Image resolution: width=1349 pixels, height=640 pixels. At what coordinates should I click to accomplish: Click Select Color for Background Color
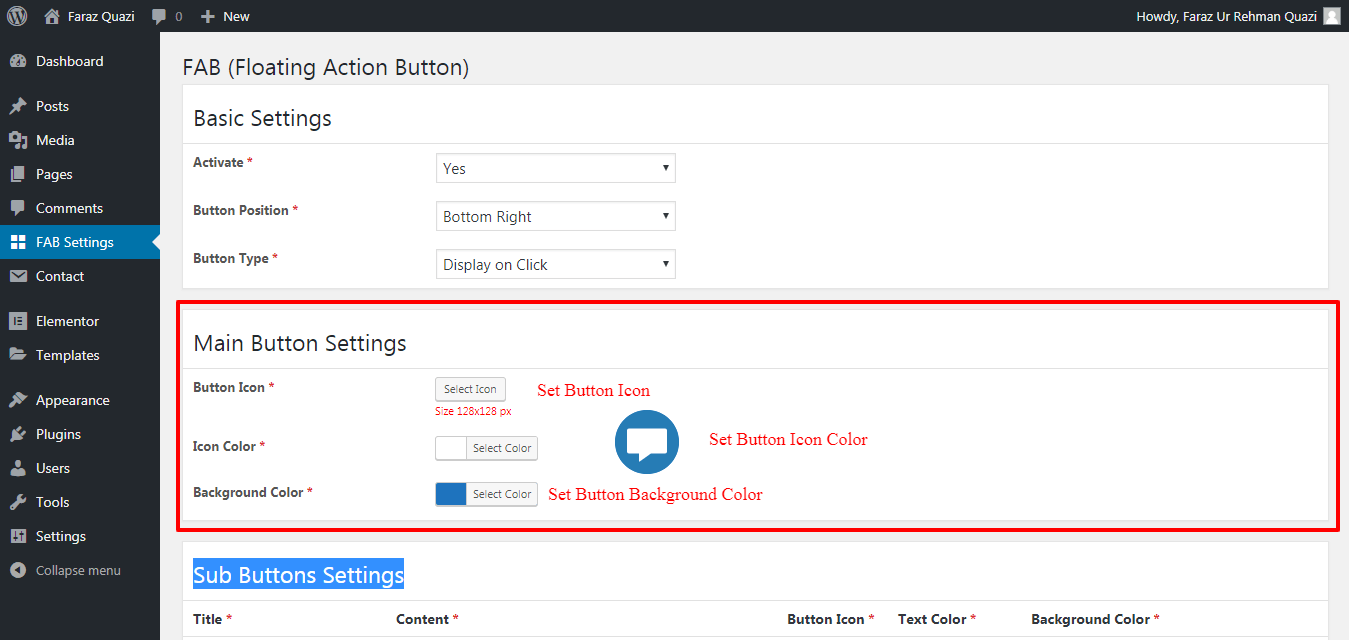[x=502, y=494]
